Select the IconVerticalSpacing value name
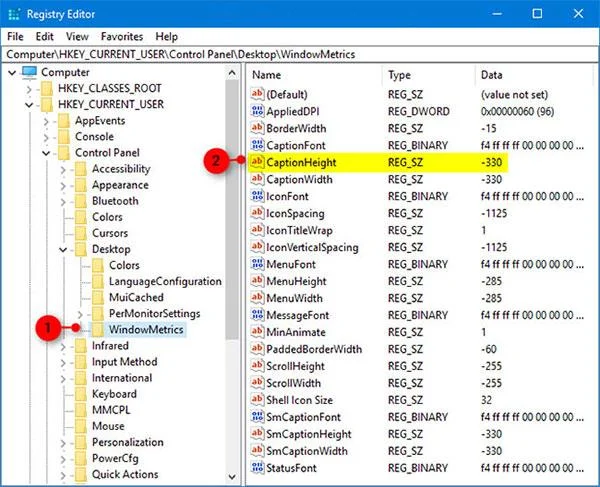 point(312,247)
